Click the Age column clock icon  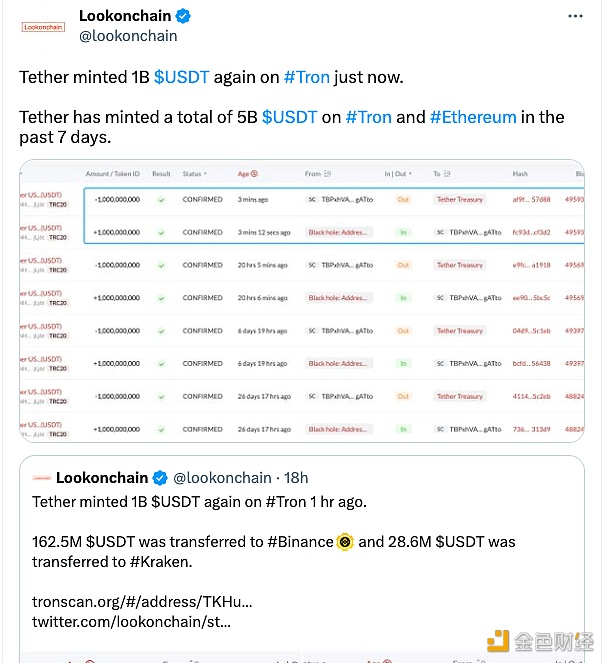pyautogui.click(x=254, y=174)
